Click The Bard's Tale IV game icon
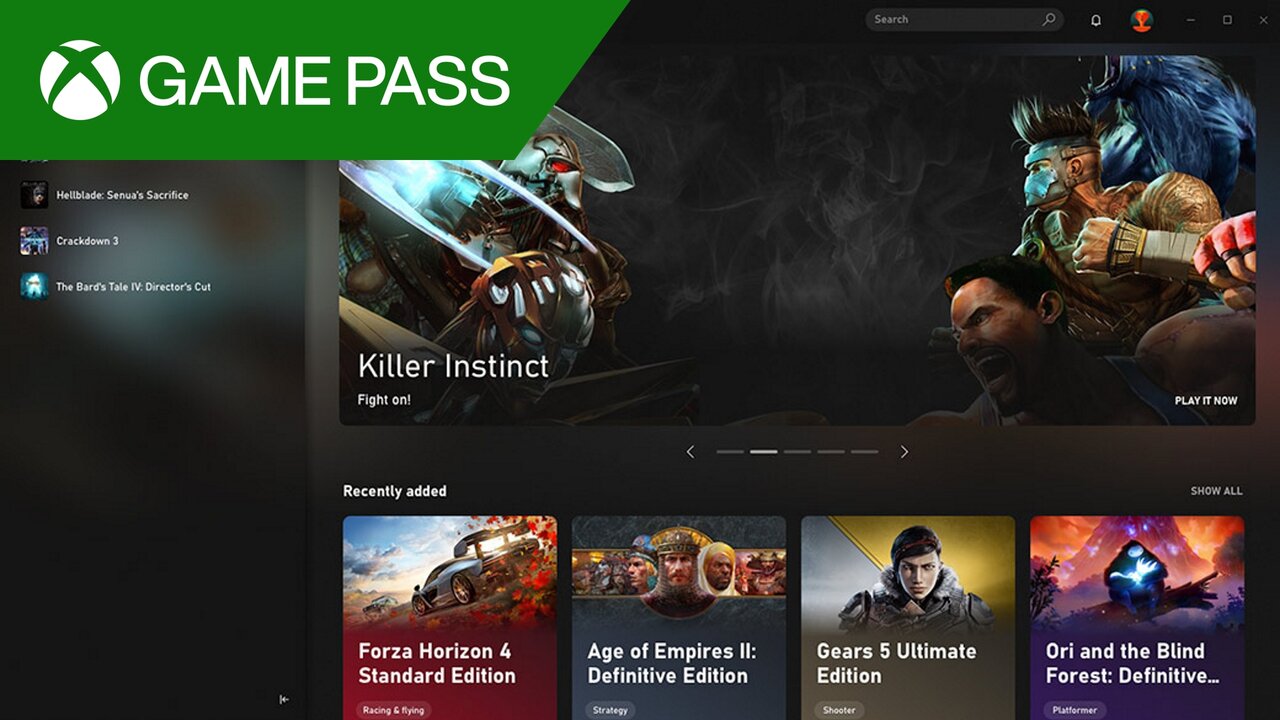Screen dimensions: 1280x720 34,287
